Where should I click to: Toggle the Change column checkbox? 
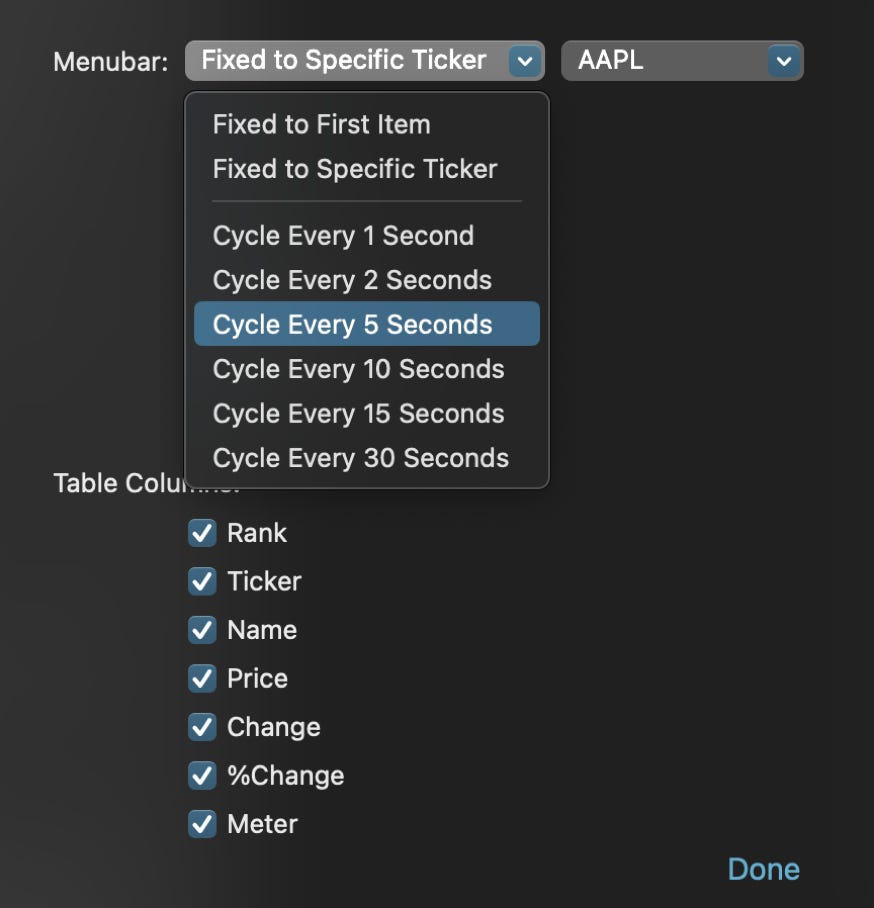point(202,727)
